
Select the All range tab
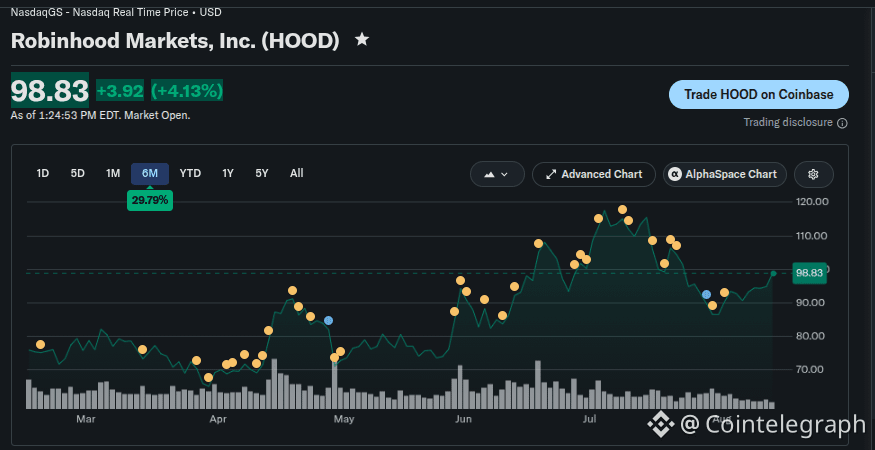296,174
